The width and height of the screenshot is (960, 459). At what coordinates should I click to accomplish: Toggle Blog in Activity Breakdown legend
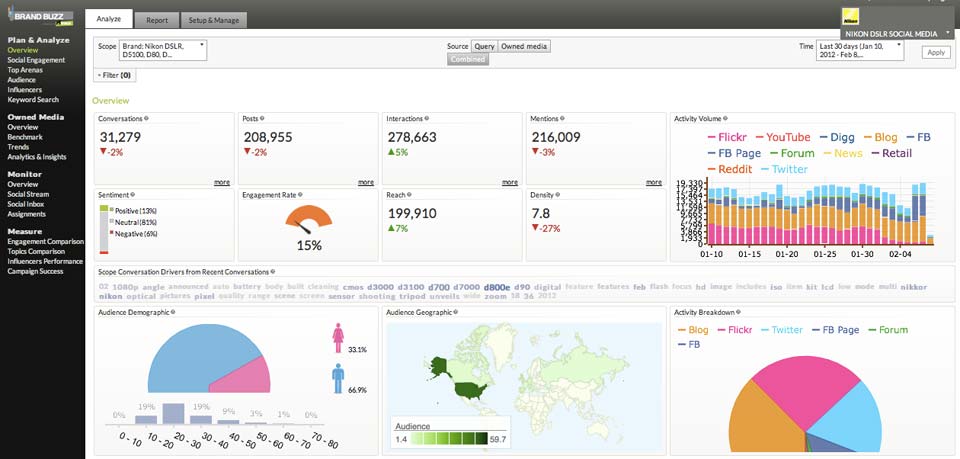(693, 330)
